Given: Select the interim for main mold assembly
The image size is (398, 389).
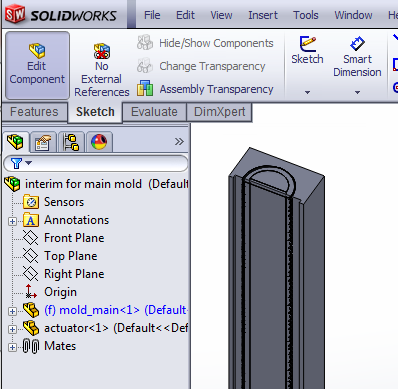Looking at the screenshot, I should (x=97, y=184).
